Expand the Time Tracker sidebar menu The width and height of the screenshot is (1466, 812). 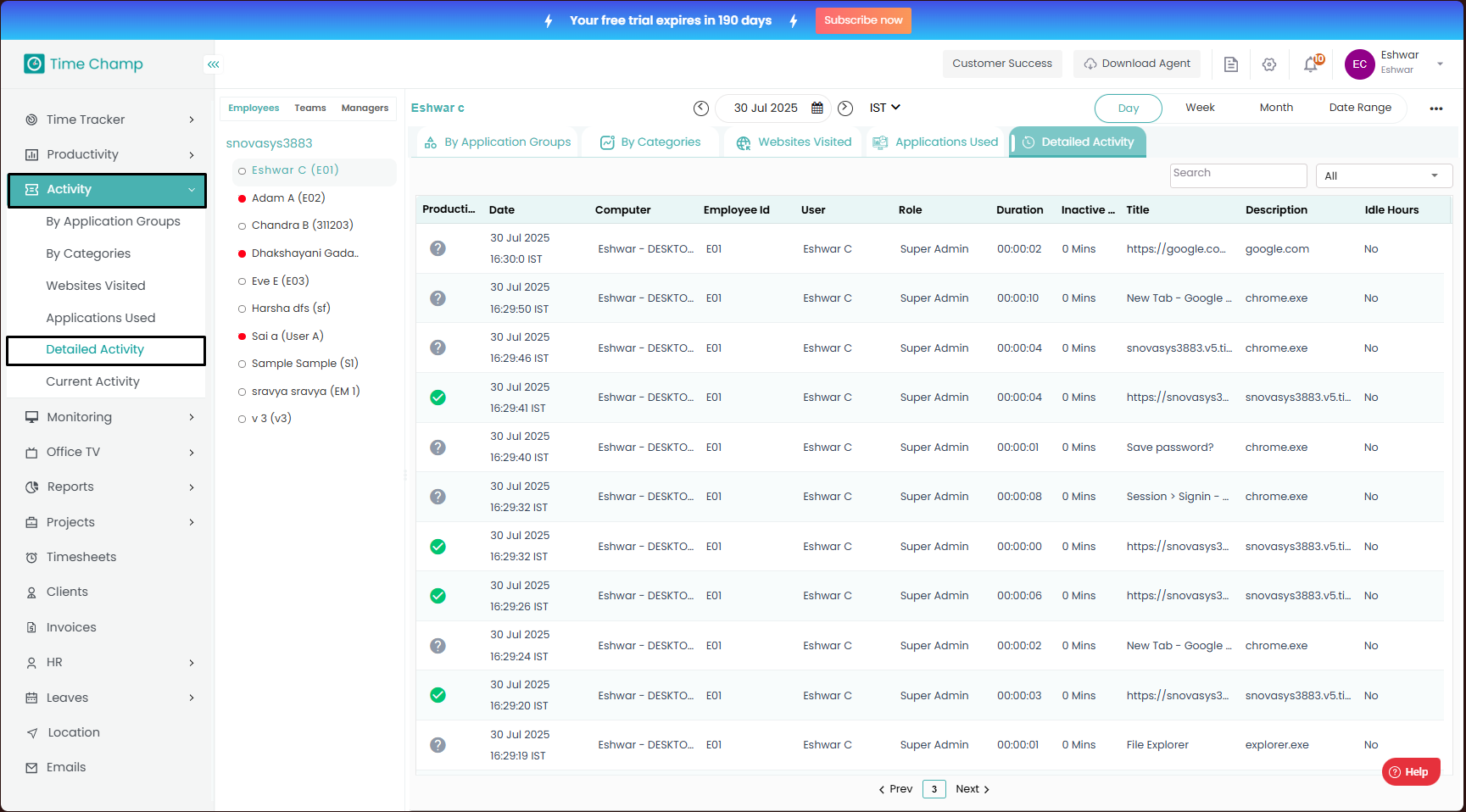coord(110,120)
